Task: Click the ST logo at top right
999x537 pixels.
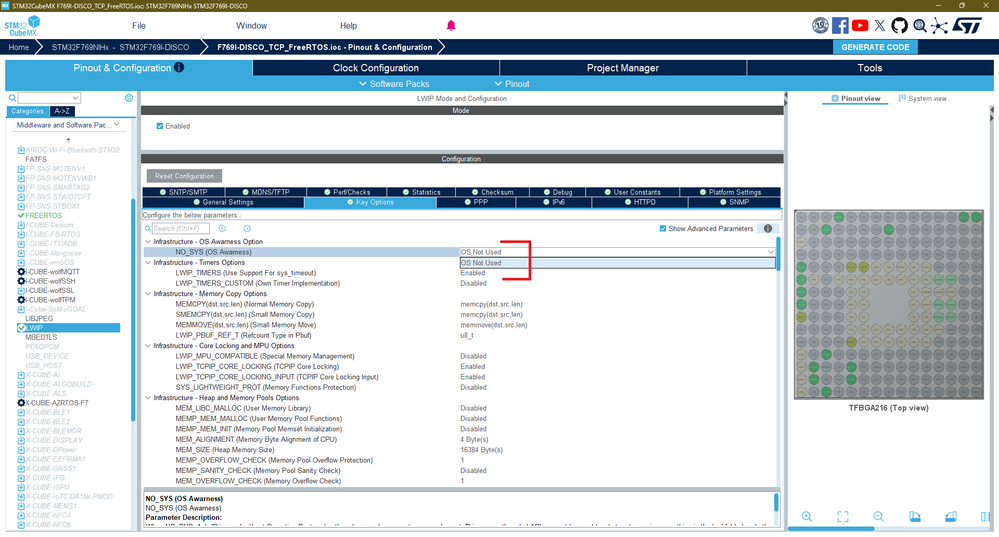Action: point(967,25)
